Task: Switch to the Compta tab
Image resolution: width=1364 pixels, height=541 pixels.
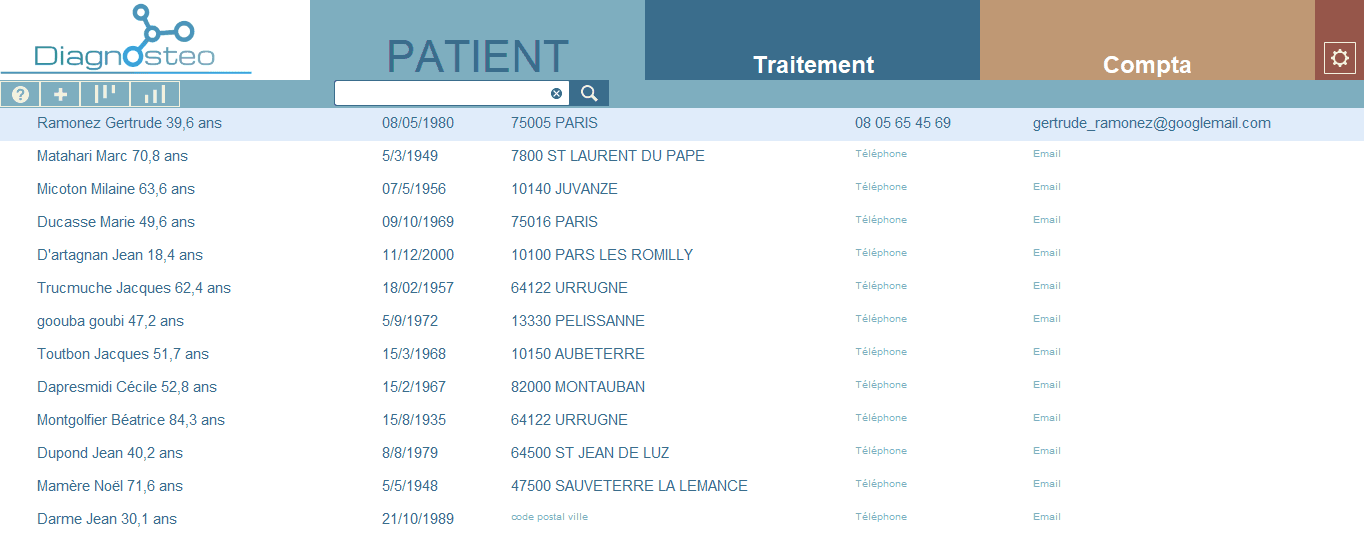Action: [x=1147, y=65]
